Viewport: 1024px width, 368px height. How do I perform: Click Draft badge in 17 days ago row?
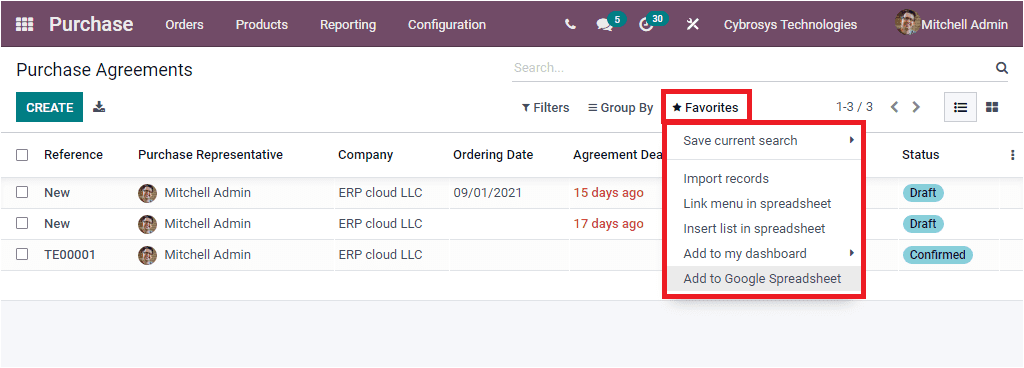tap(923, 224)
